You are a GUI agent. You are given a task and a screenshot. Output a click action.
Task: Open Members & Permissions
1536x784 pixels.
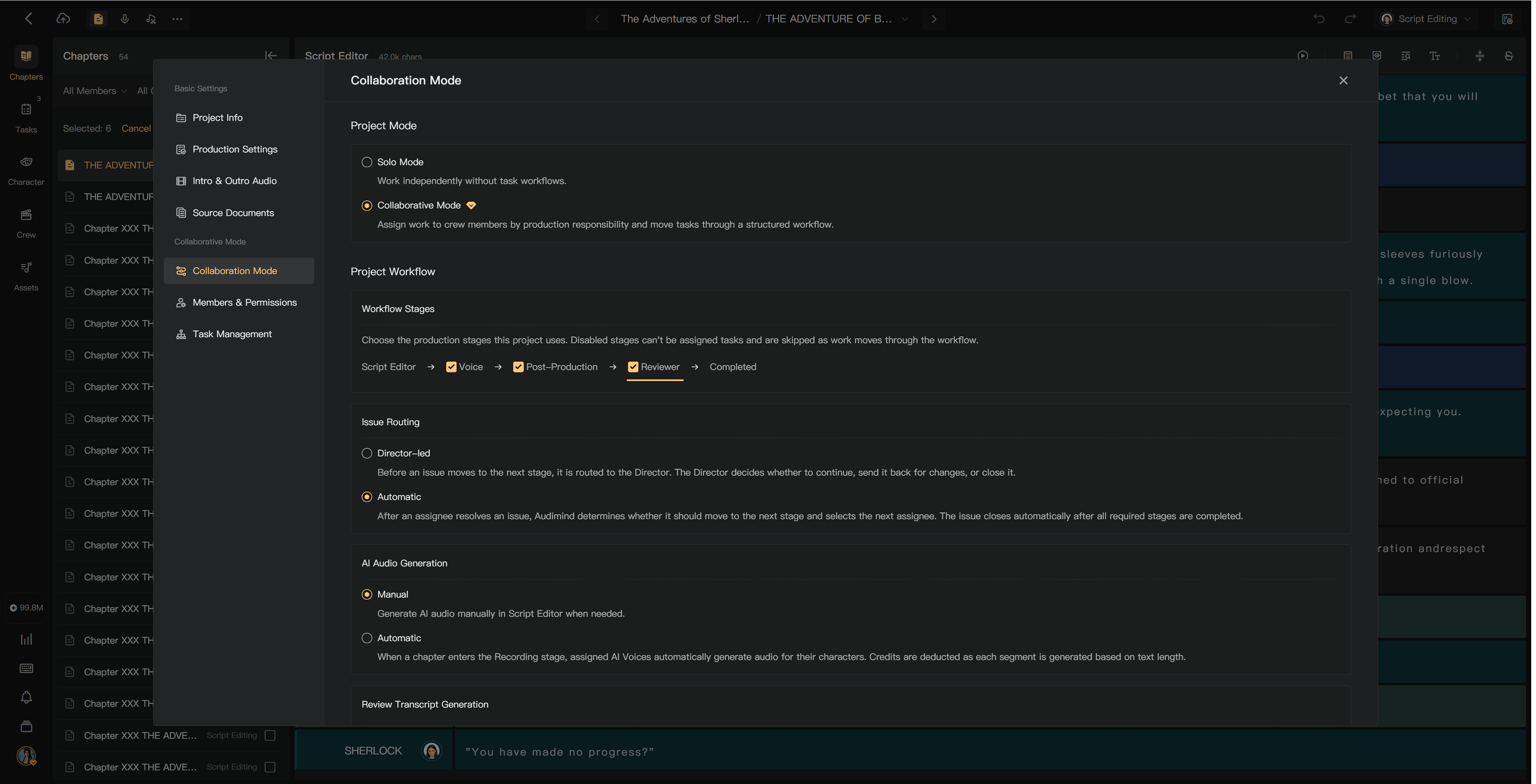239,302
